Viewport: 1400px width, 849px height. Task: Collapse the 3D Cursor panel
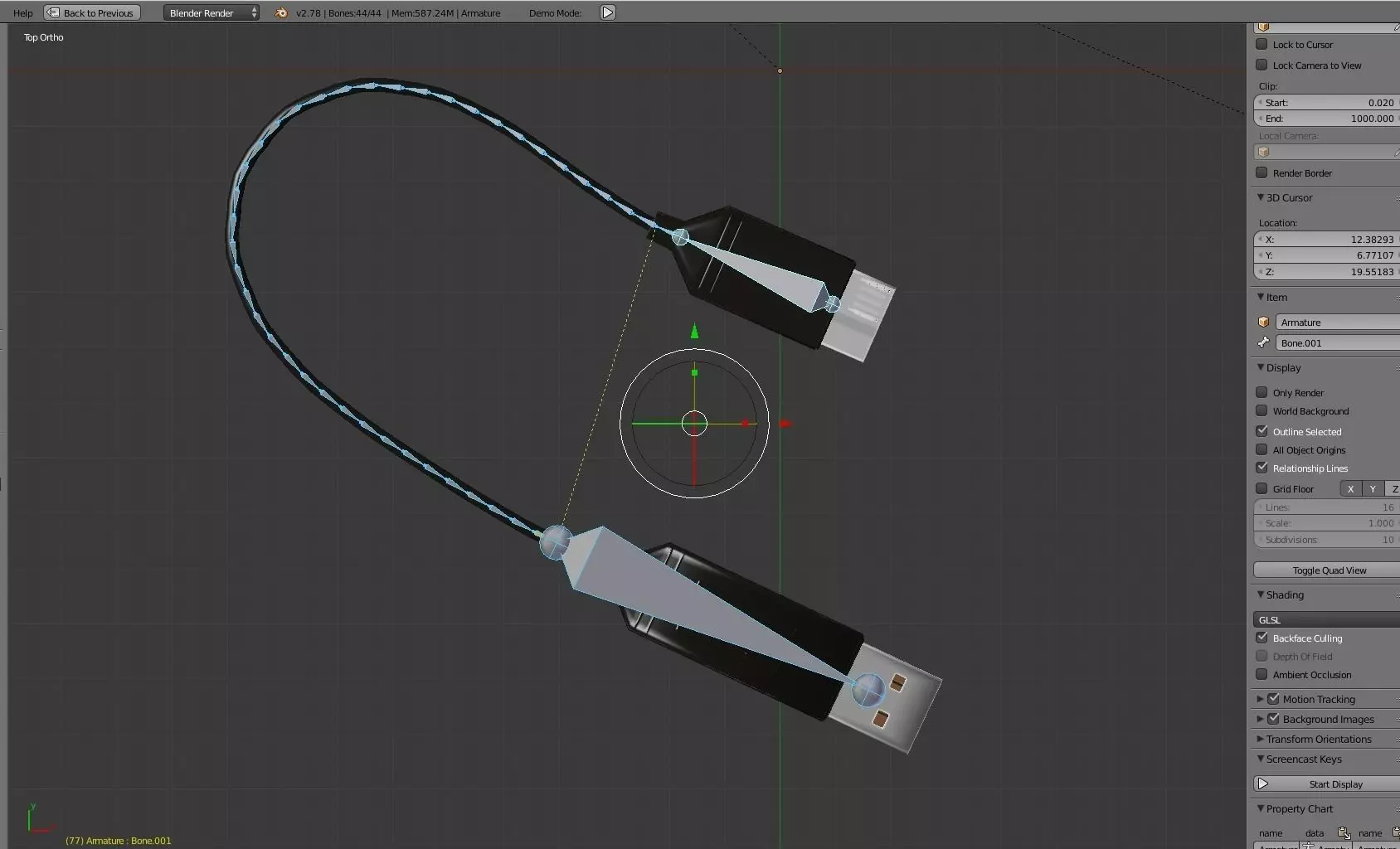[x=1261, y=197]
